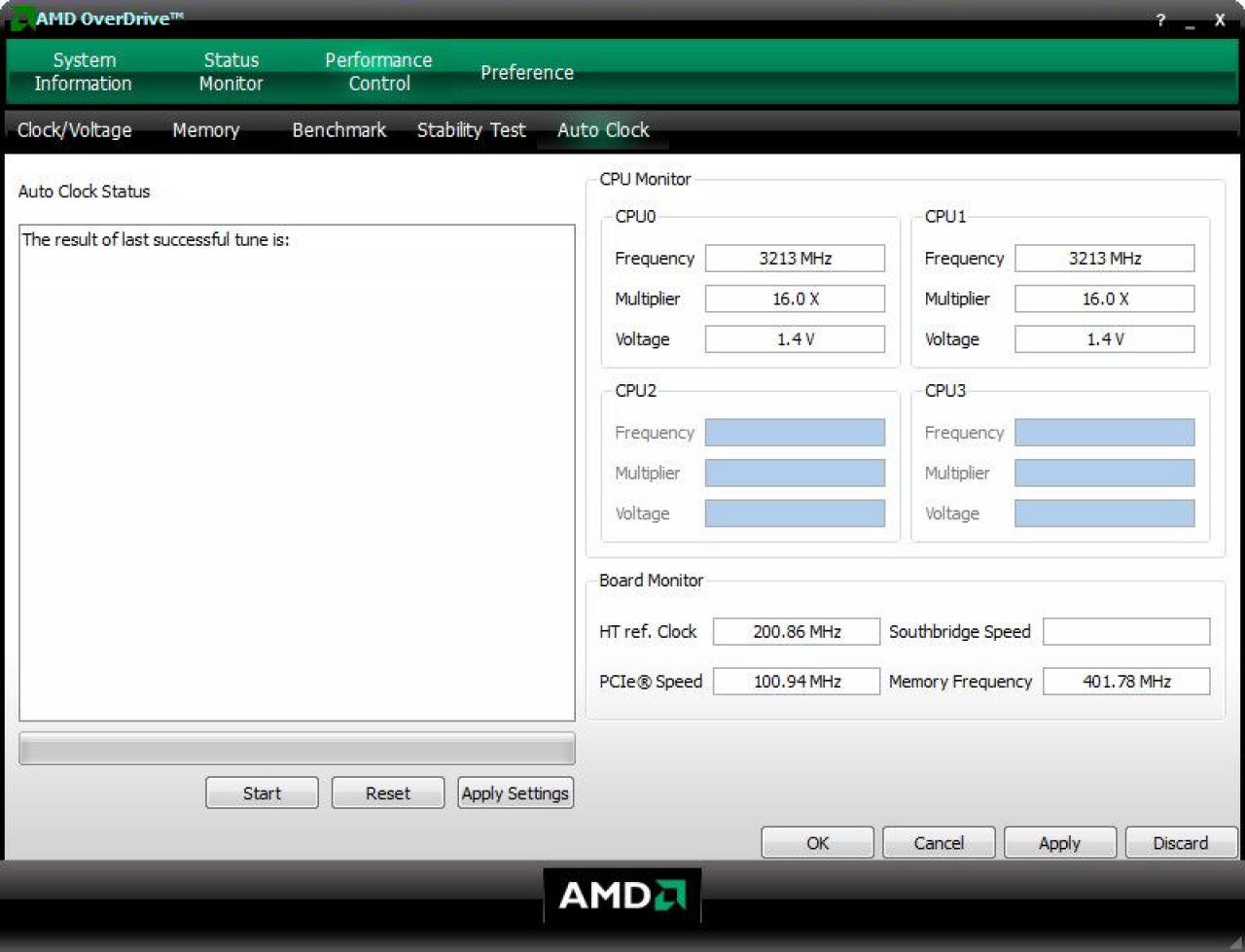The height and width of the screenshot is (952, 1245).
Task: Click the 'CPU1' group label
Action: 945,216
